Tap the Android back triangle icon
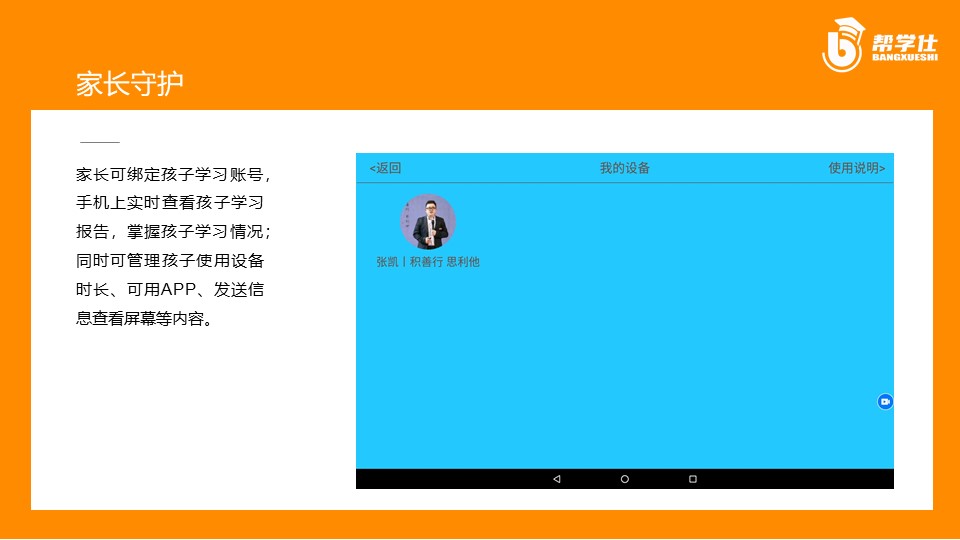 click(557, 479)
